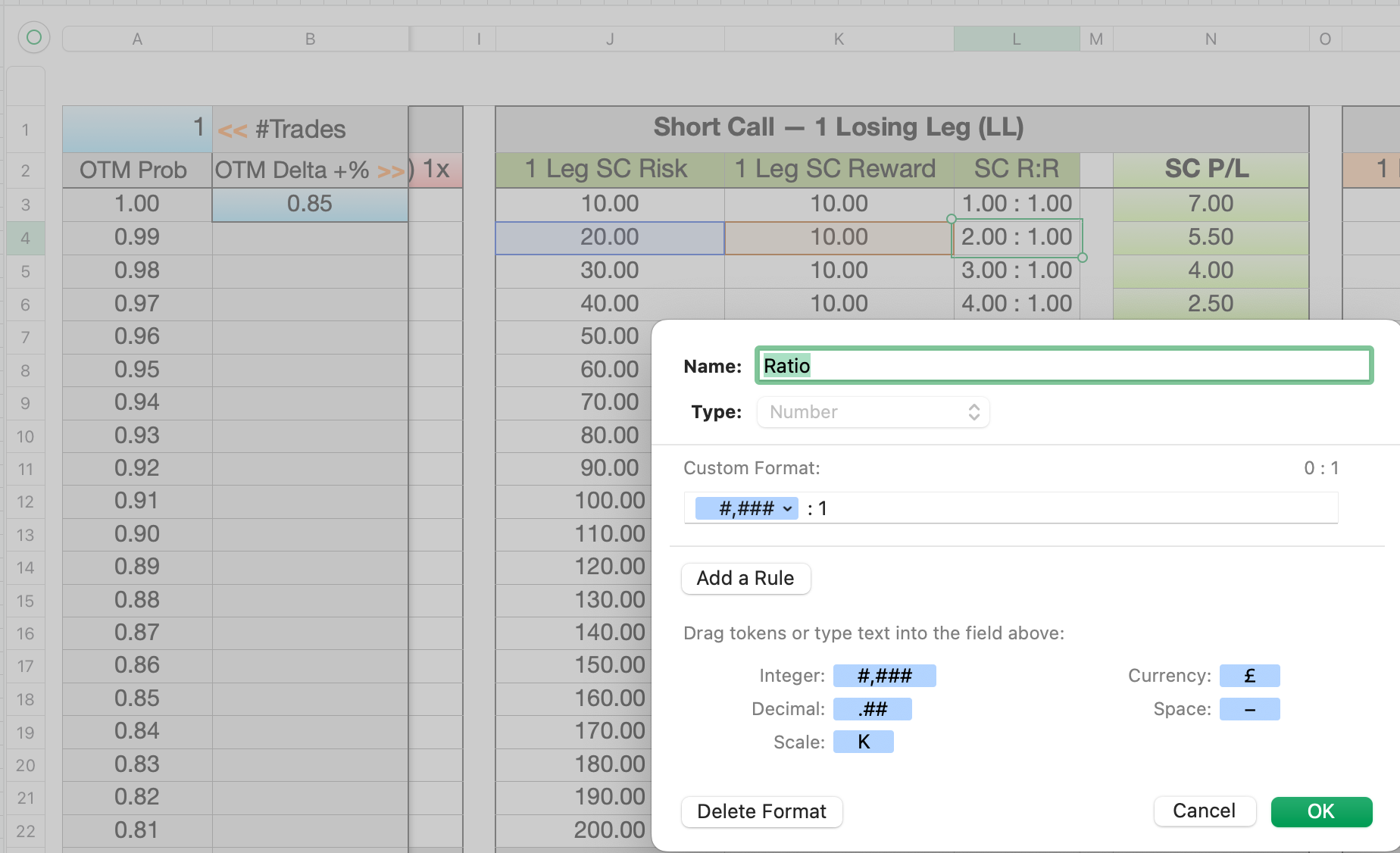Click the '4.00 : 1.00' ratio cell
Image resolution: width=1400 pixels, height=853 pixels.
[1017, 305]
